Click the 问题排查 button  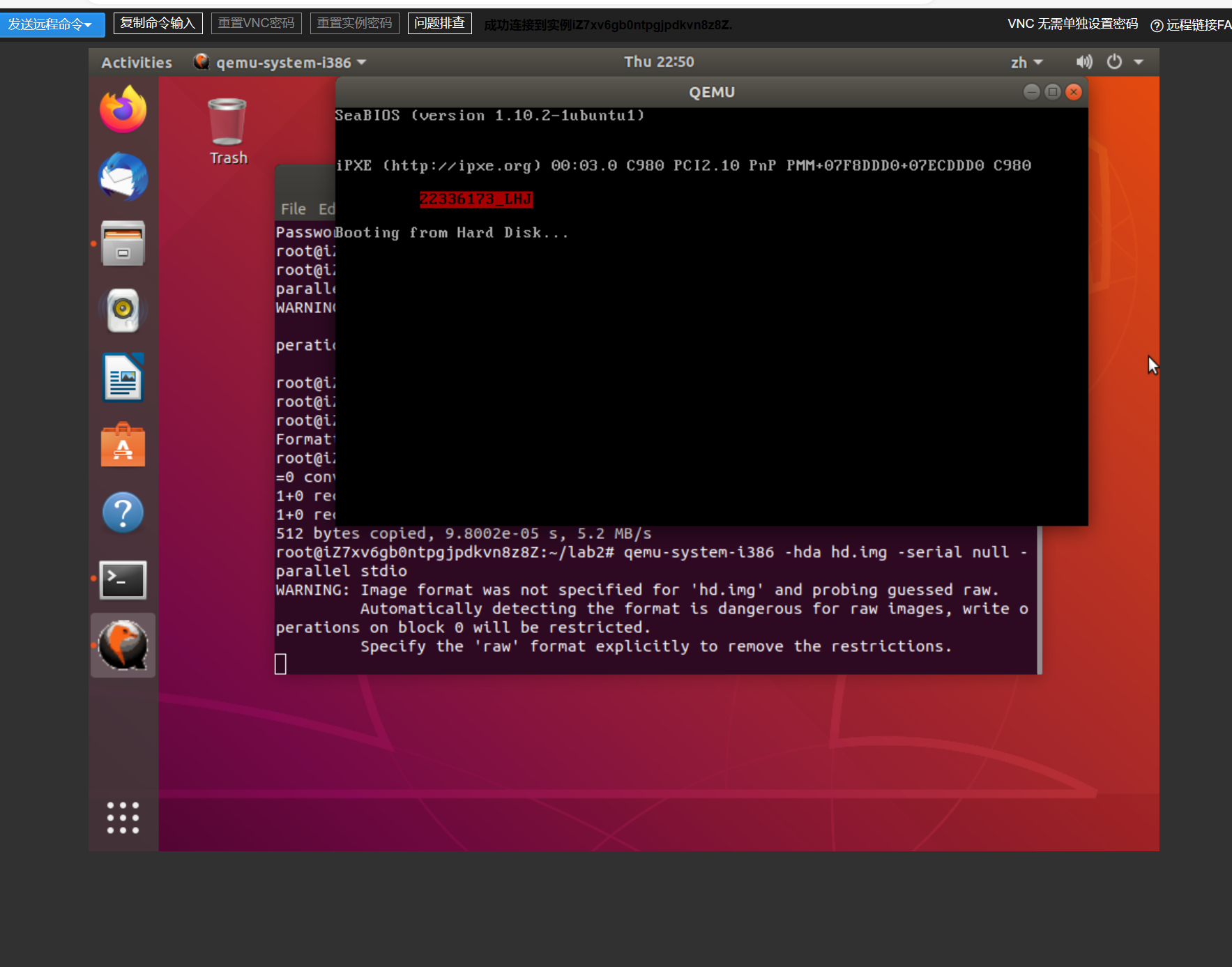(x=439, y=23)
